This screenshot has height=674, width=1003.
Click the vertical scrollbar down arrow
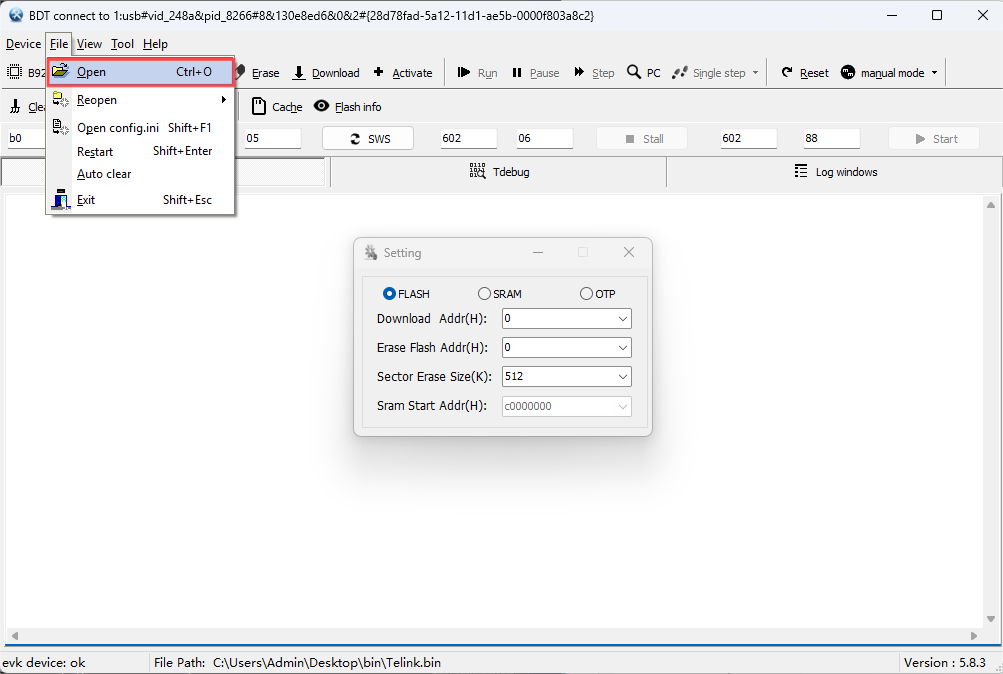991,618
